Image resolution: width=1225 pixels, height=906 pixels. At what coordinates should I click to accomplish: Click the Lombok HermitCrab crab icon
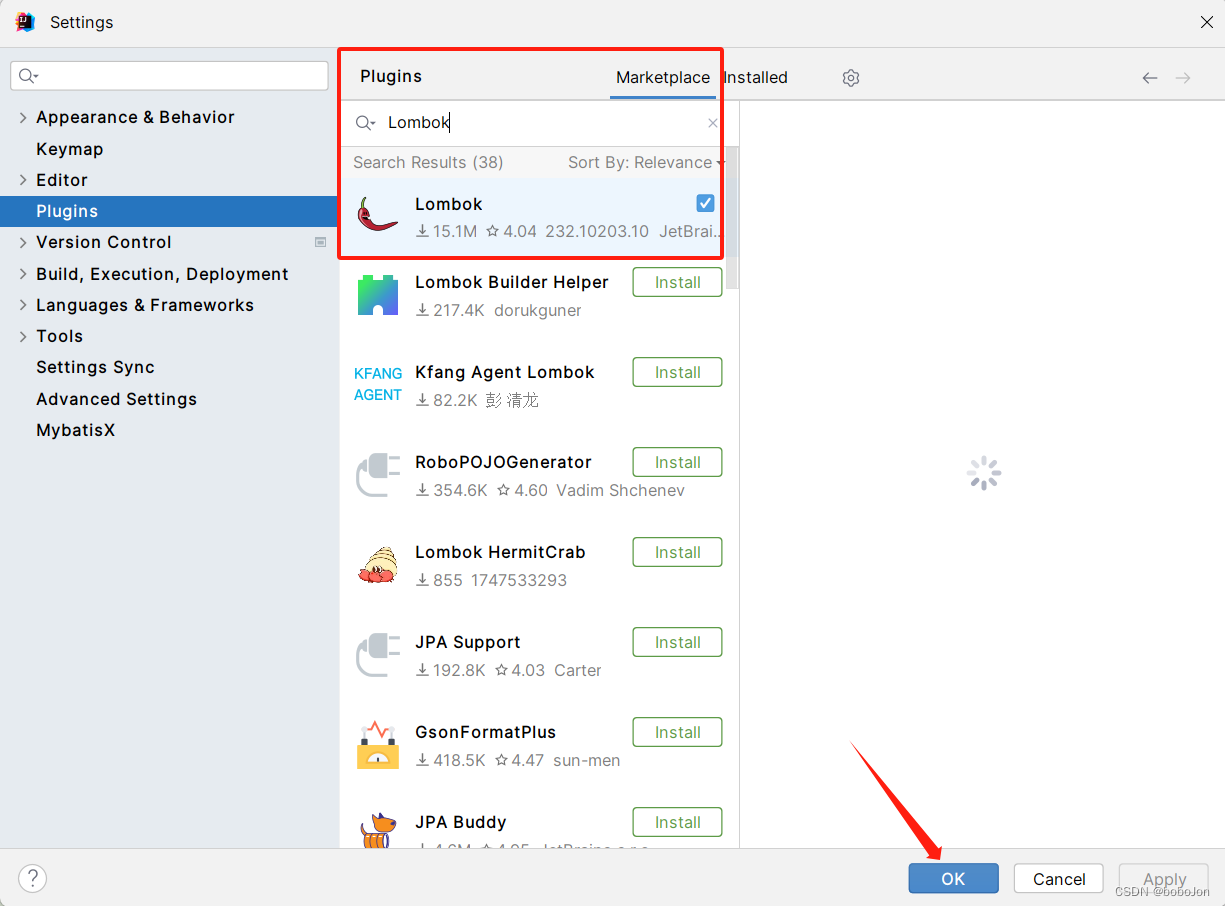[x=378, y=565]
